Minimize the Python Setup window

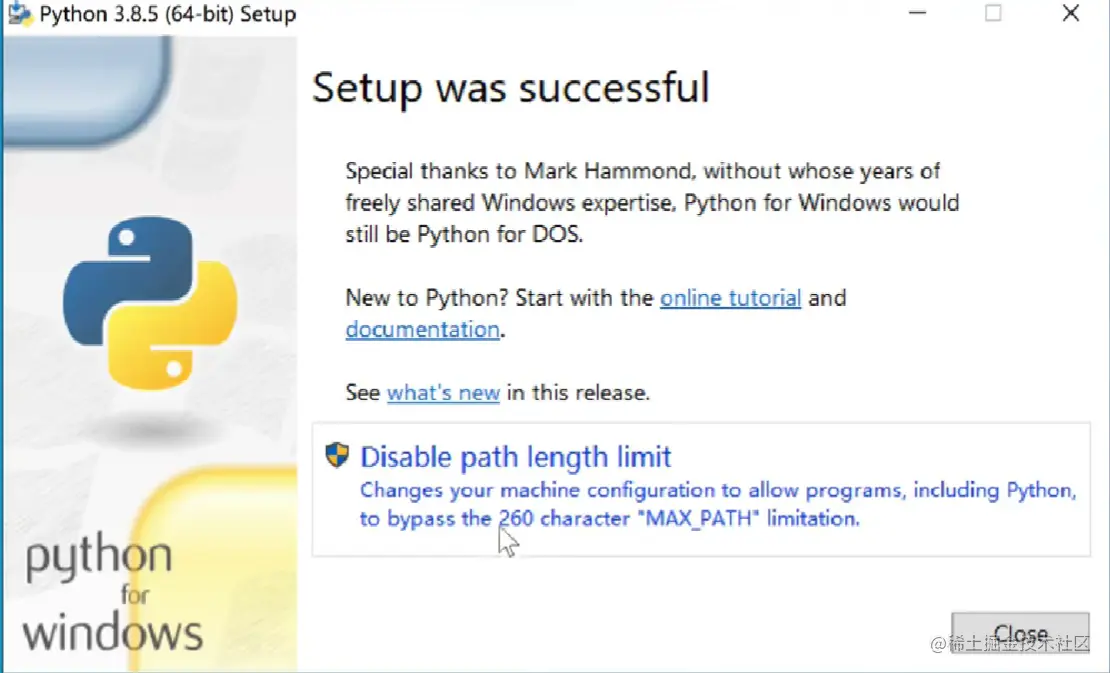tap(916, 14)
